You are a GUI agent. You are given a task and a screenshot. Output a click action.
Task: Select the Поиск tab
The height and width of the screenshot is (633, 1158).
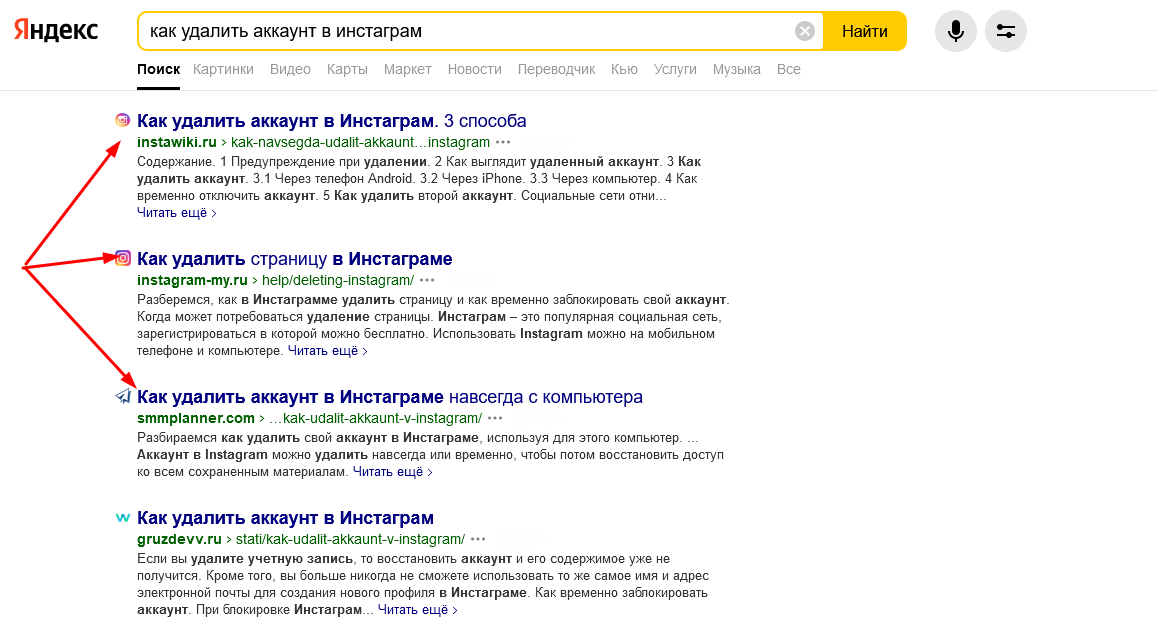[x=158, y=69]
